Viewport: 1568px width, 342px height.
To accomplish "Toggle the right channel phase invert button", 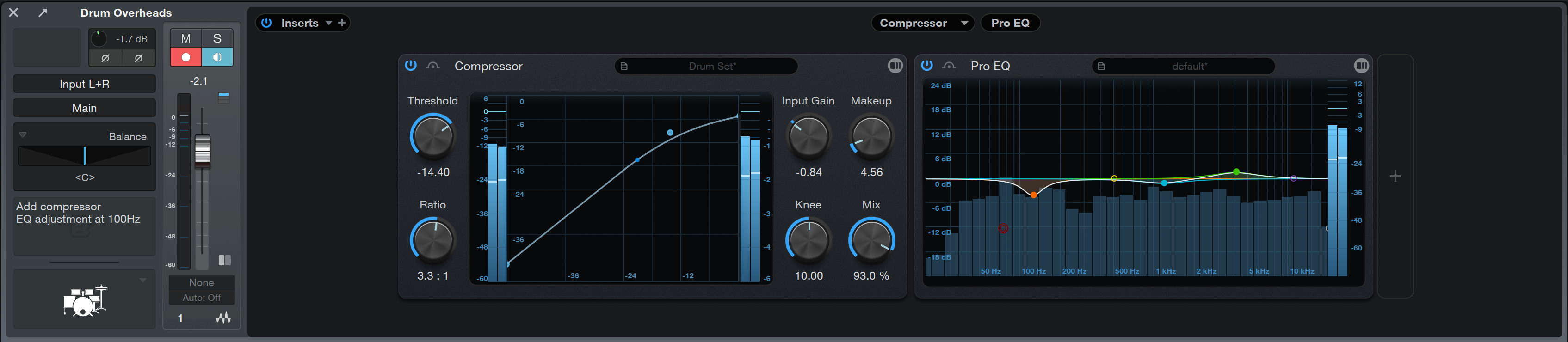I will pos(139,58).
